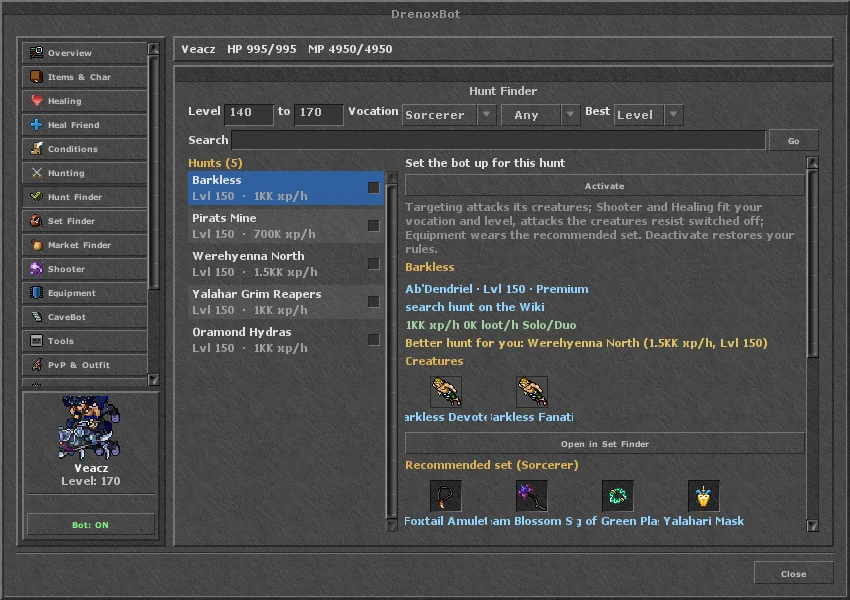Focus the Search text field
The image size is (850, 600).
498,140
